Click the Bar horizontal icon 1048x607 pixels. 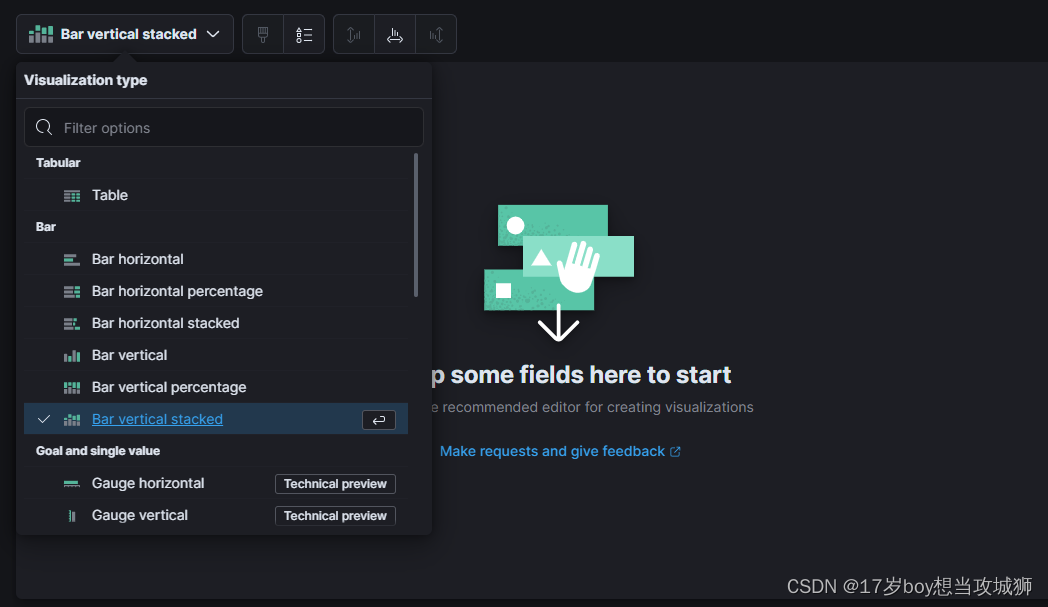coord(72,260)
